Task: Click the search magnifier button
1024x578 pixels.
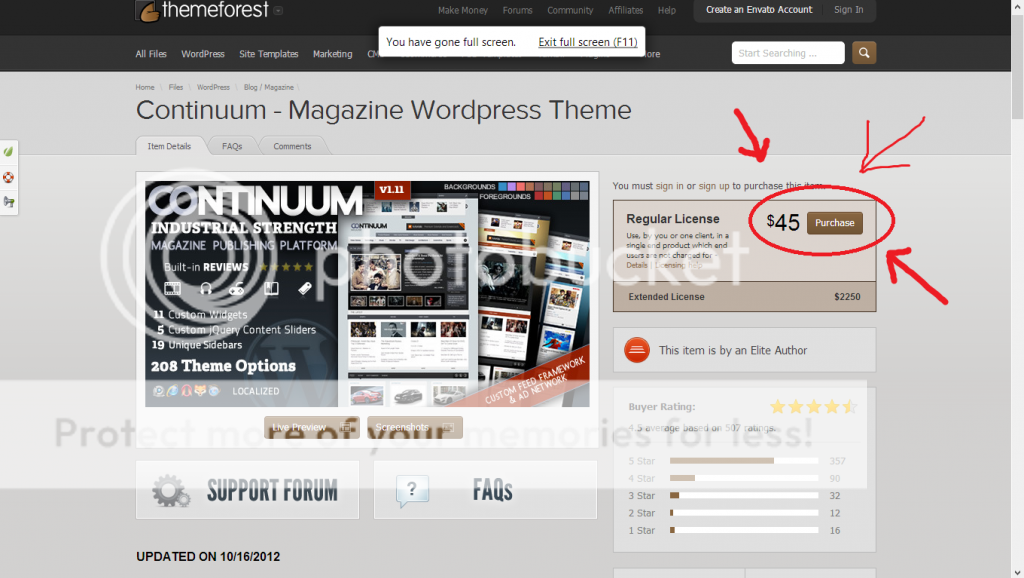Action: (x=863, y=53)
